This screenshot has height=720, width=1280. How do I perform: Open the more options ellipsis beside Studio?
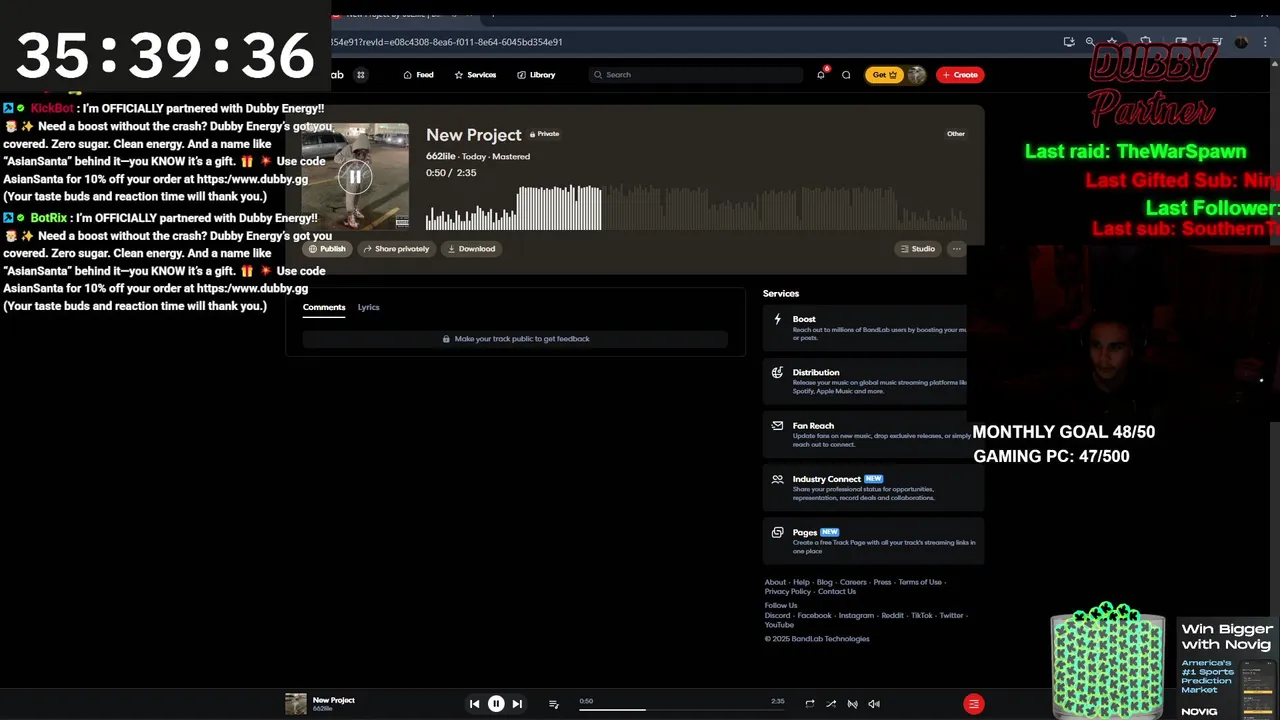click(x=956, y=249)
